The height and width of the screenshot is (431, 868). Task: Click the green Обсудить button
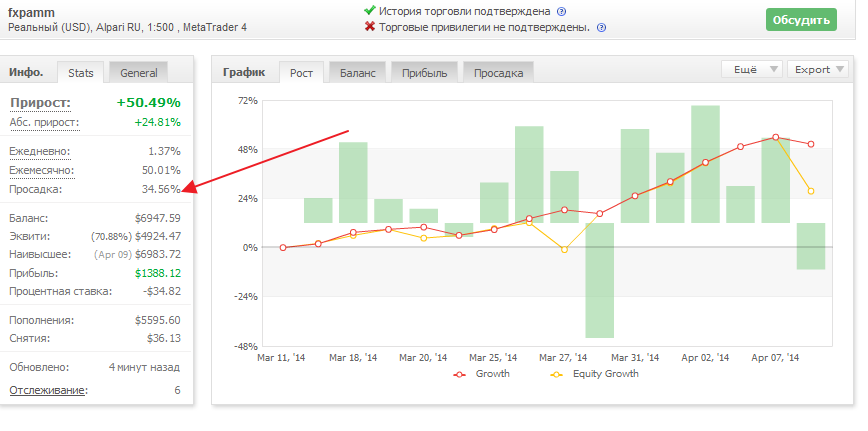[802, 20]
